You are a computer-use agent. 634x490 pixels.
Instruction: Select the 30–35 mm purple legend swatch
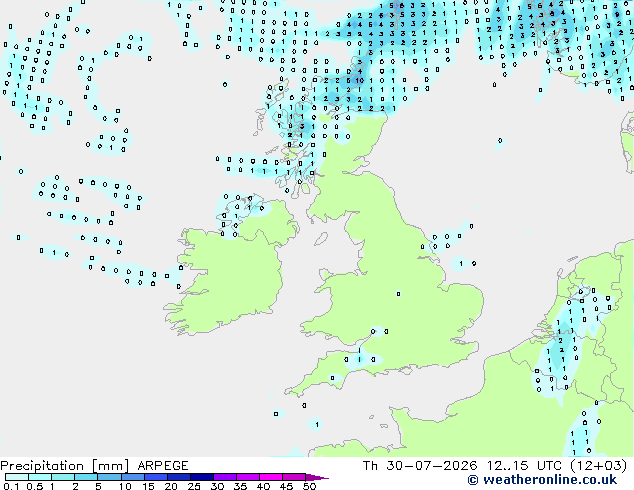tap(225, 477)
